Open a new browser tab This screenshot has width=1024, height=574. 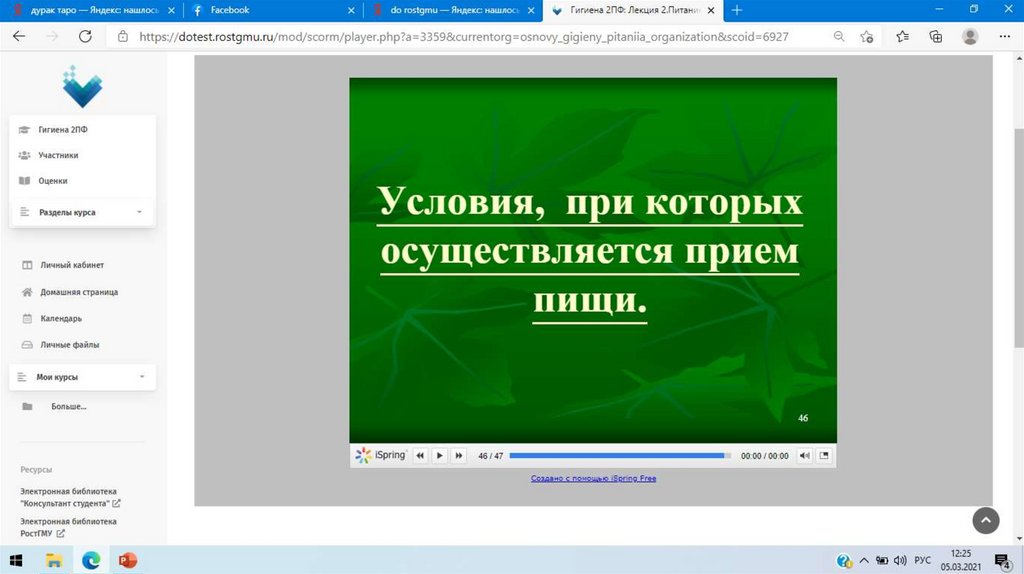tap(737, 10)
